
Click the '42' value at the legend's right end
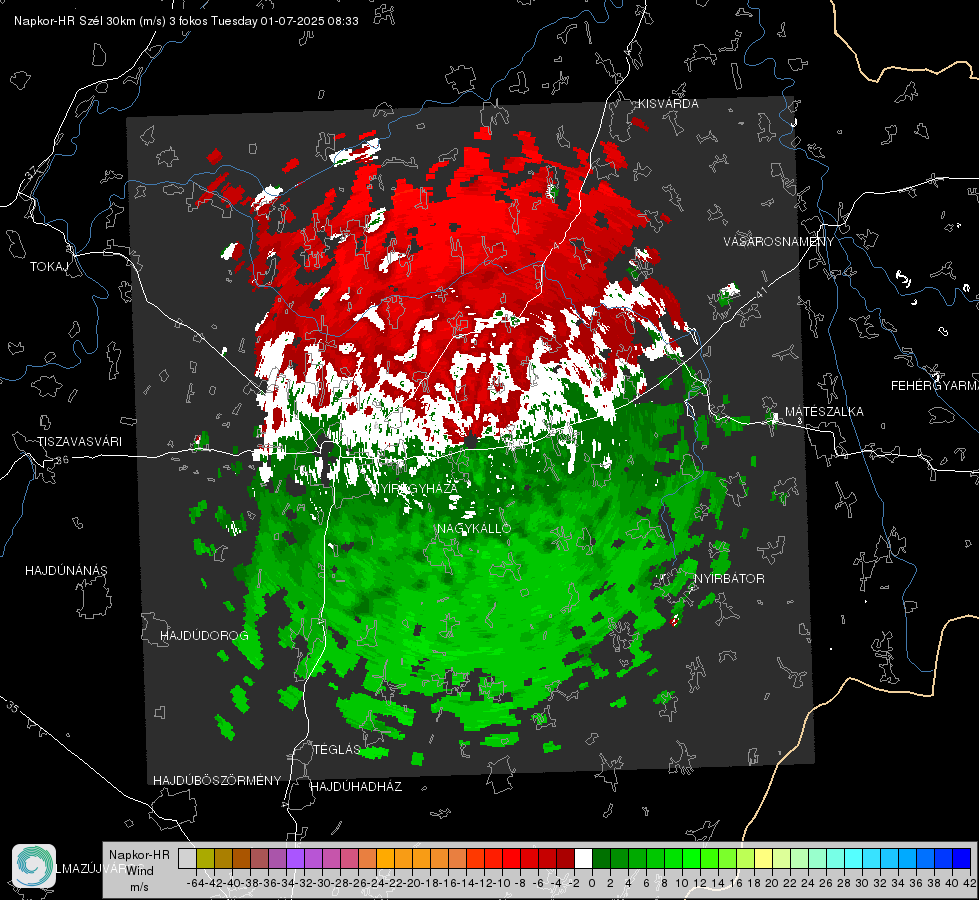tap(969, 883)
